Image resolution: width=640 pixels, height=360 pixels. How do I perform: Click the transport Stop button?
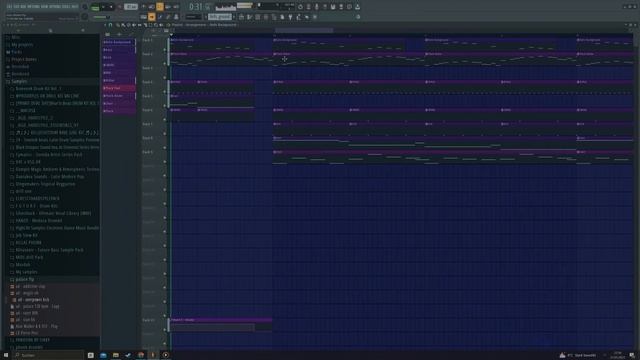[x=111, y=7]
